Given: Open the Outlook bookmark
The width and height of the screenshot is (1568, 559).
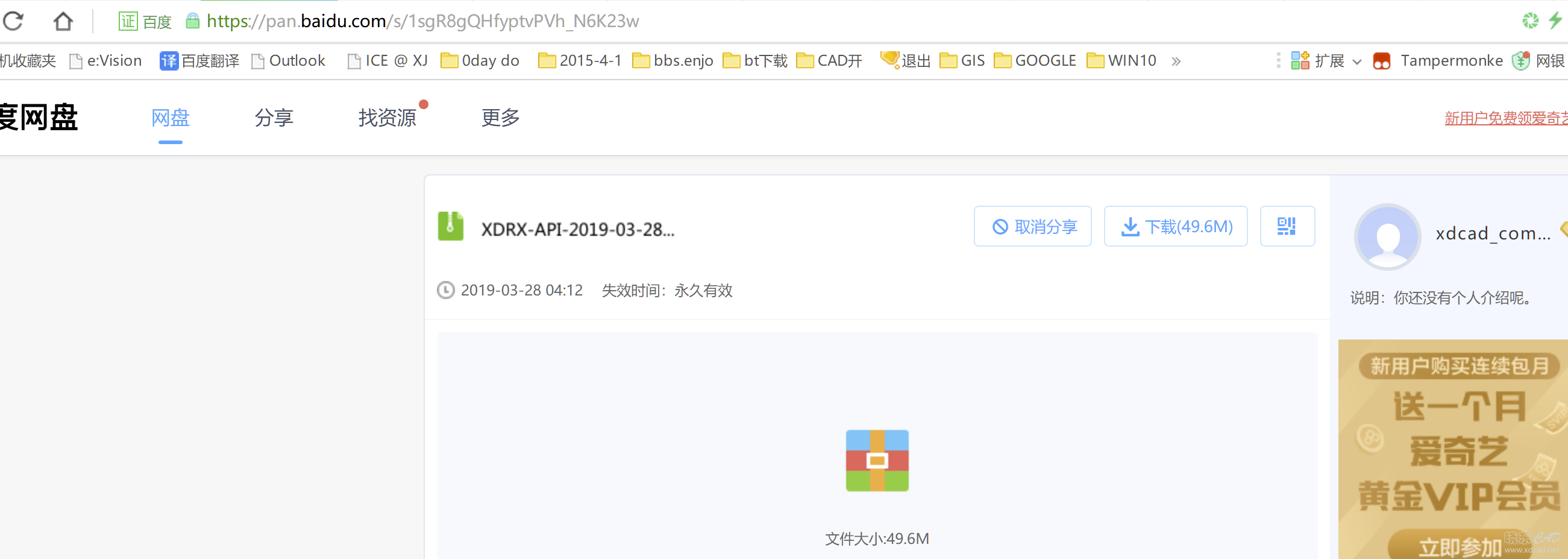Looking at the screenshot, I should tap(289, 61).
